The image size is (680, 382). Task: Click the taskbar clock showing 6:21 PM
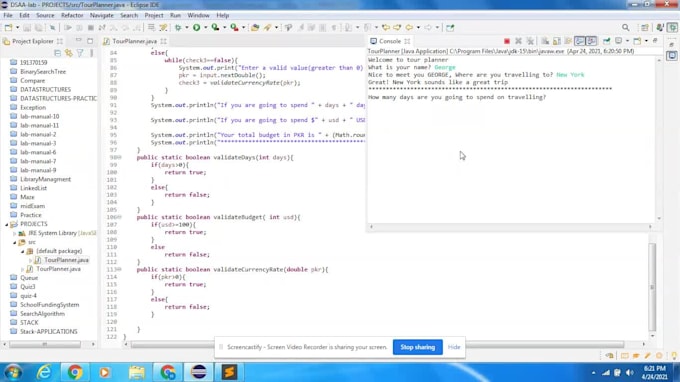pyautogui.click(x=655, y=373)
